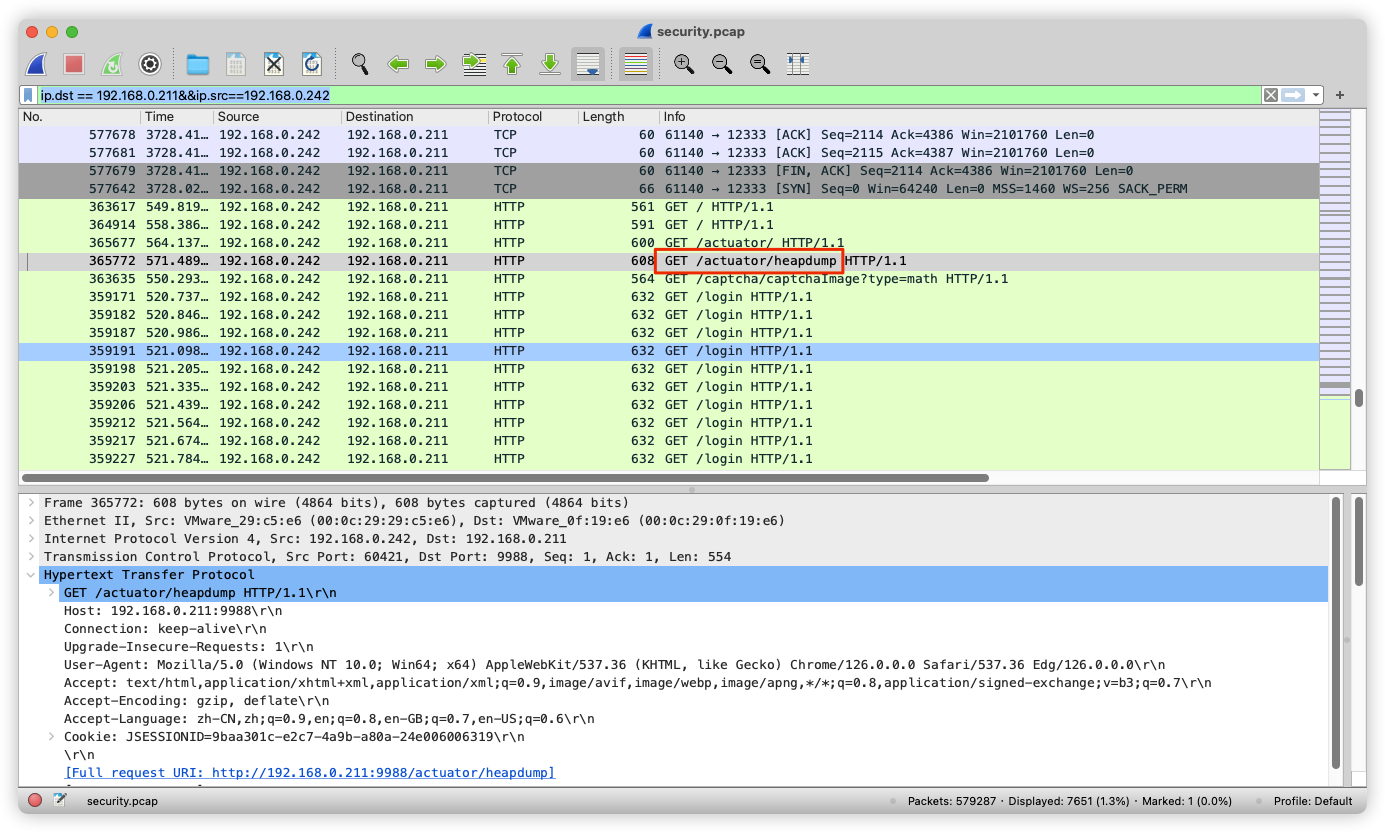
Task: Click the packet list horizontal scrollbar
Action: coord(505,478)
